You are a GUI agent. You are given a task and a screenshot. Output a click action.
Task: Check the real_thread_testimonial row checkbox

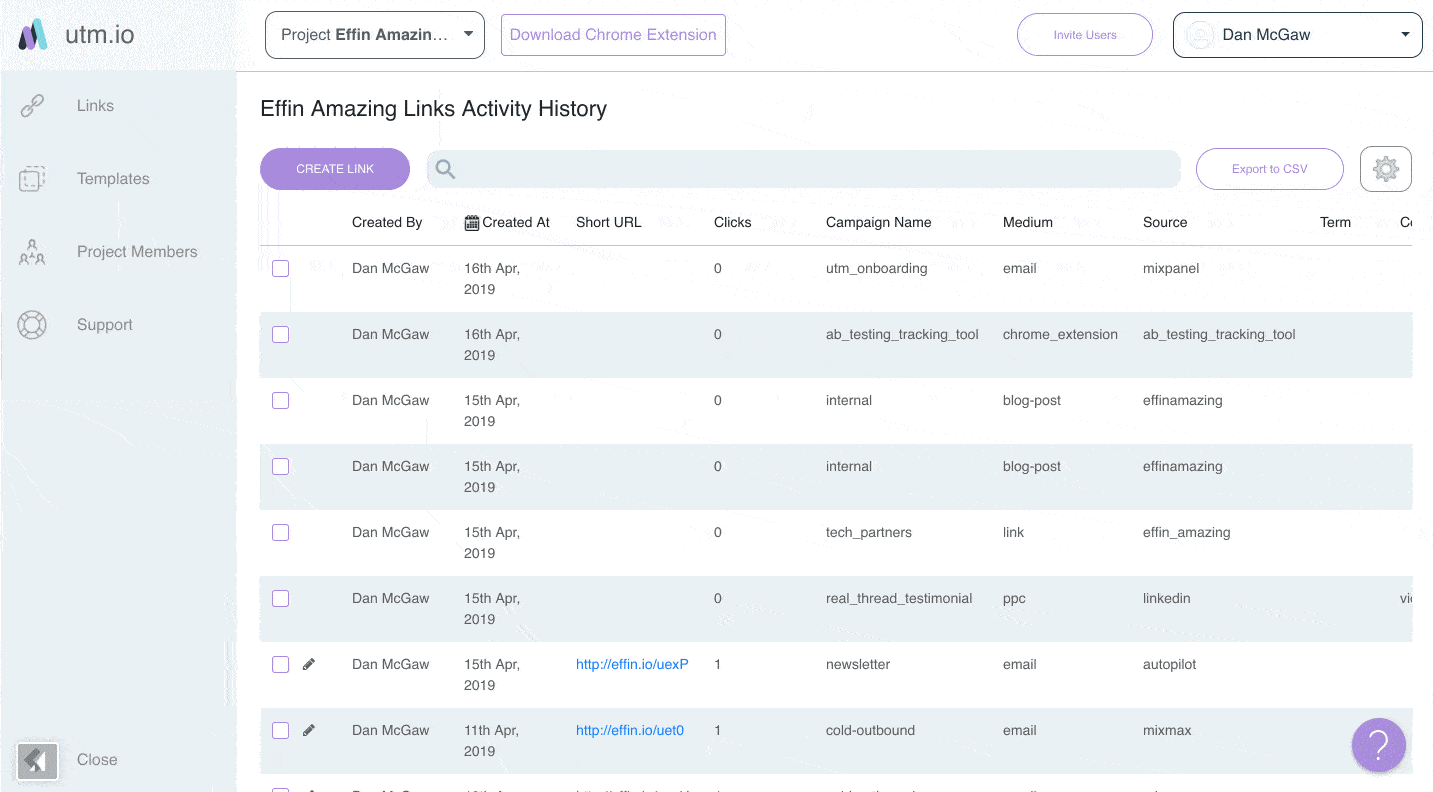pyautogui.click(x=281, y=599)
